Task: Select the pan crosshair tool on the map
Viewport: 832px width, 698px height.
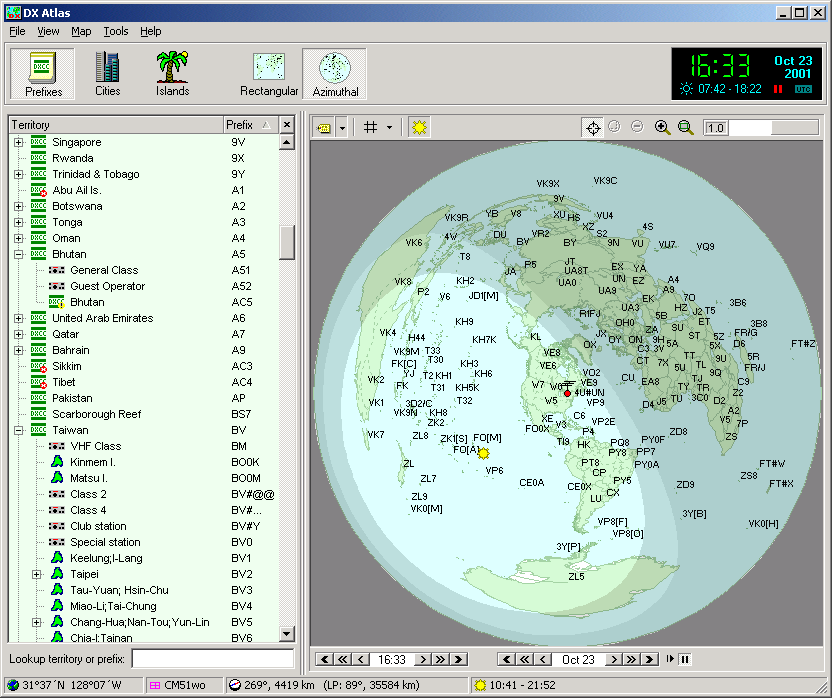Action: click(x=593, y=126)
